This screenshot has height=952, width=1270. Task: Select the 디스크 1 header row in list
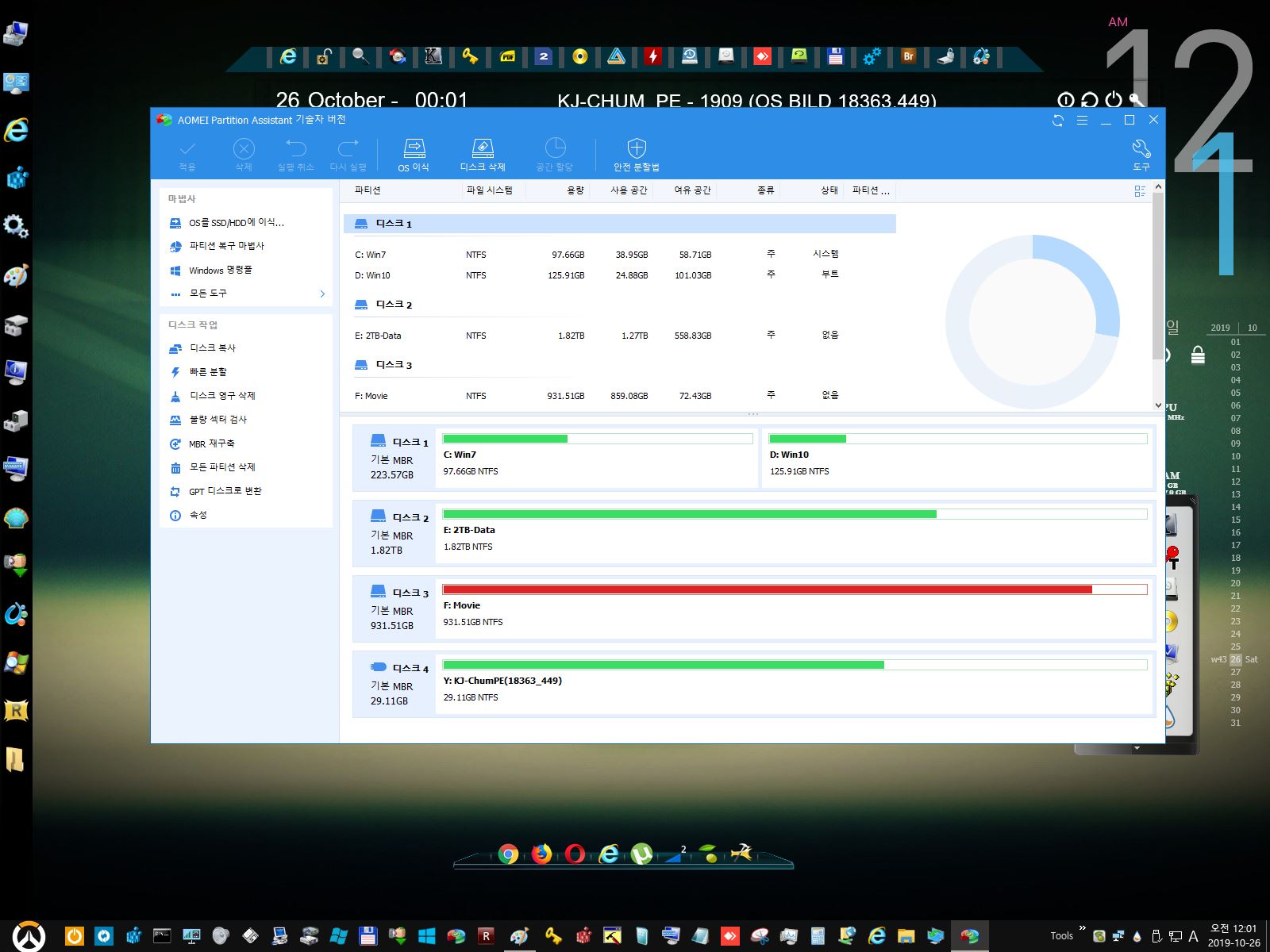click(x=620, y=224)
